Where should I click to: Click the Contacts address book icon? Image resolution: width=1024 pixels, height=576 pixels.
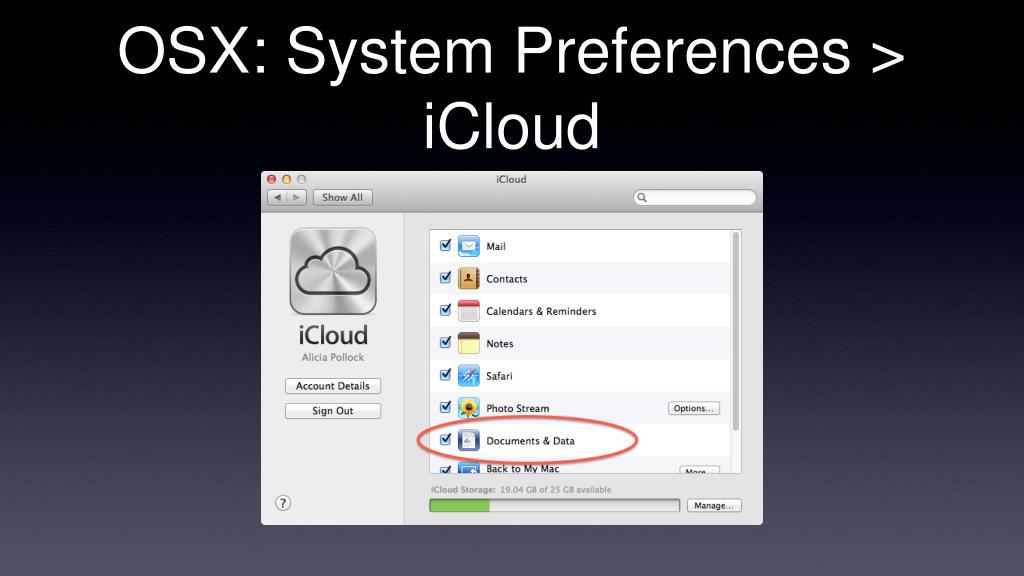(x=468, y=278)
